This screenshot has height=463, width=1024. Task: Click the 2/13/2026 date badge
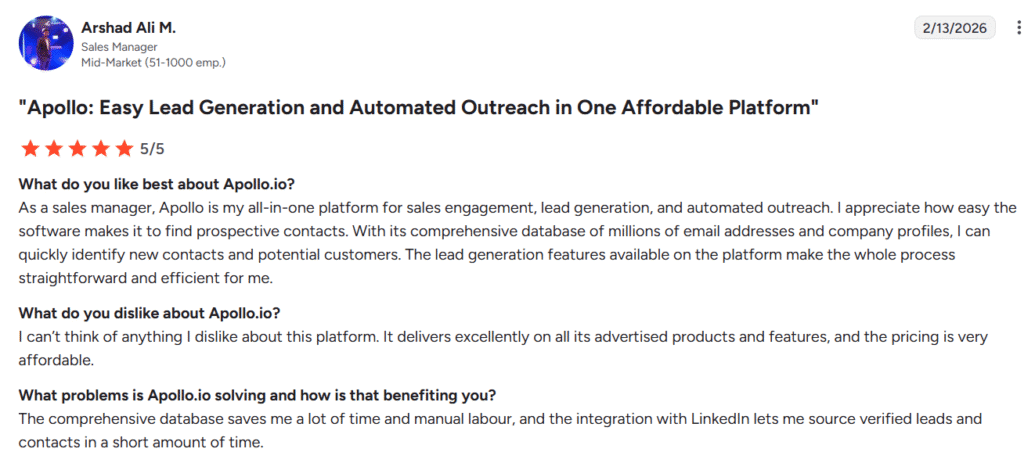point(956,28)
